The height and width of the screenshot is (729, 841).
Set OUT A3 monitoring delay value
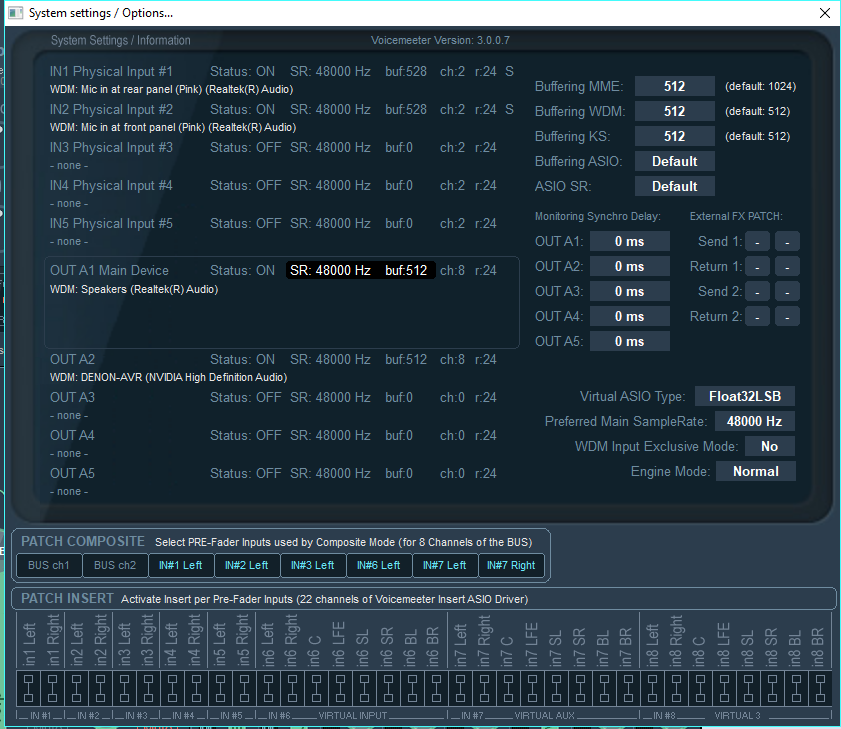tap(630, 291)
